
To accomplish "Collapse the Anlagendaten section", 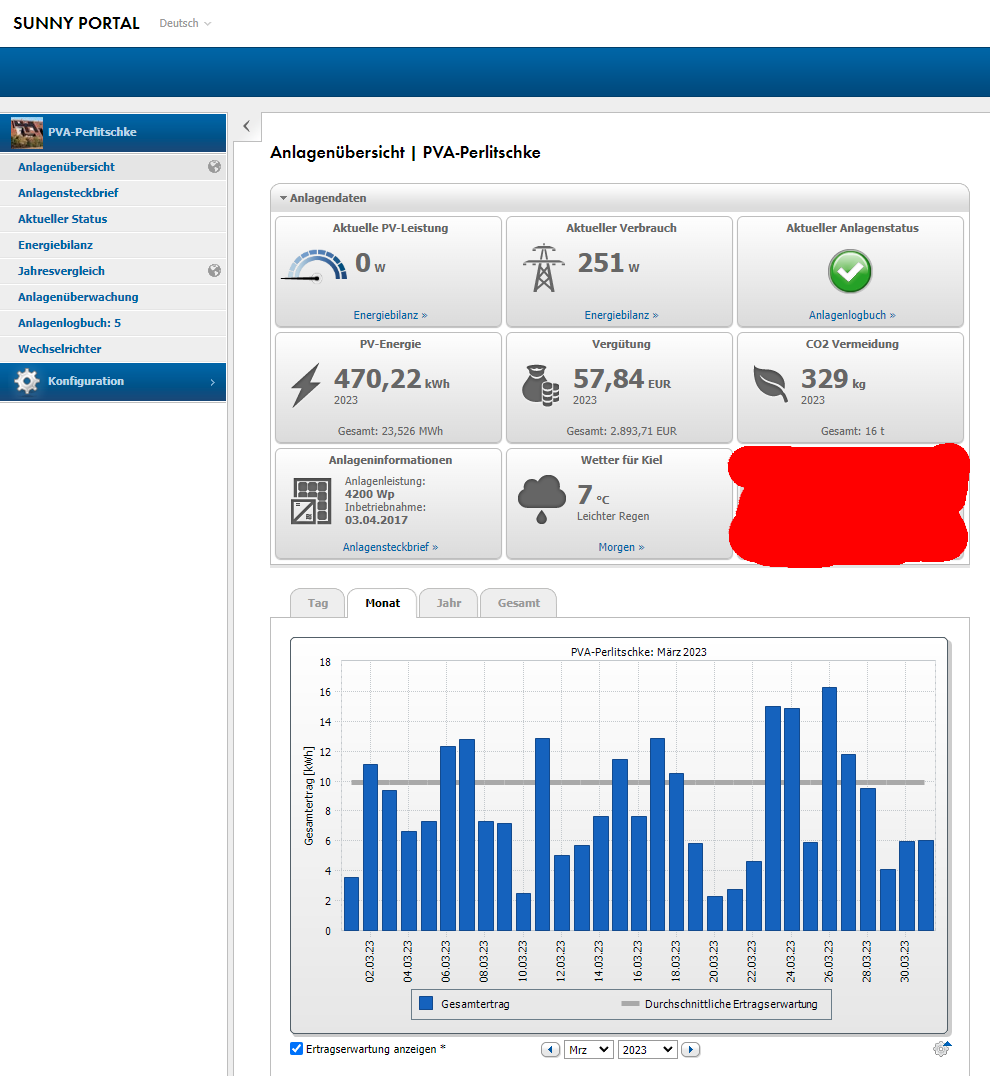I will click(284, 198).
